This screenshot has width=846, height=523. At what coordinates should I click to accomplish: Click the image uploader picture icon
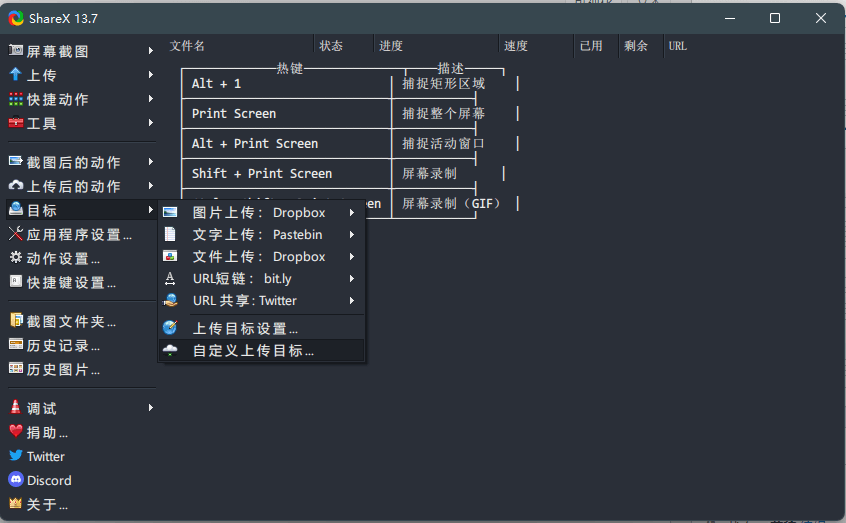(170, 212)
